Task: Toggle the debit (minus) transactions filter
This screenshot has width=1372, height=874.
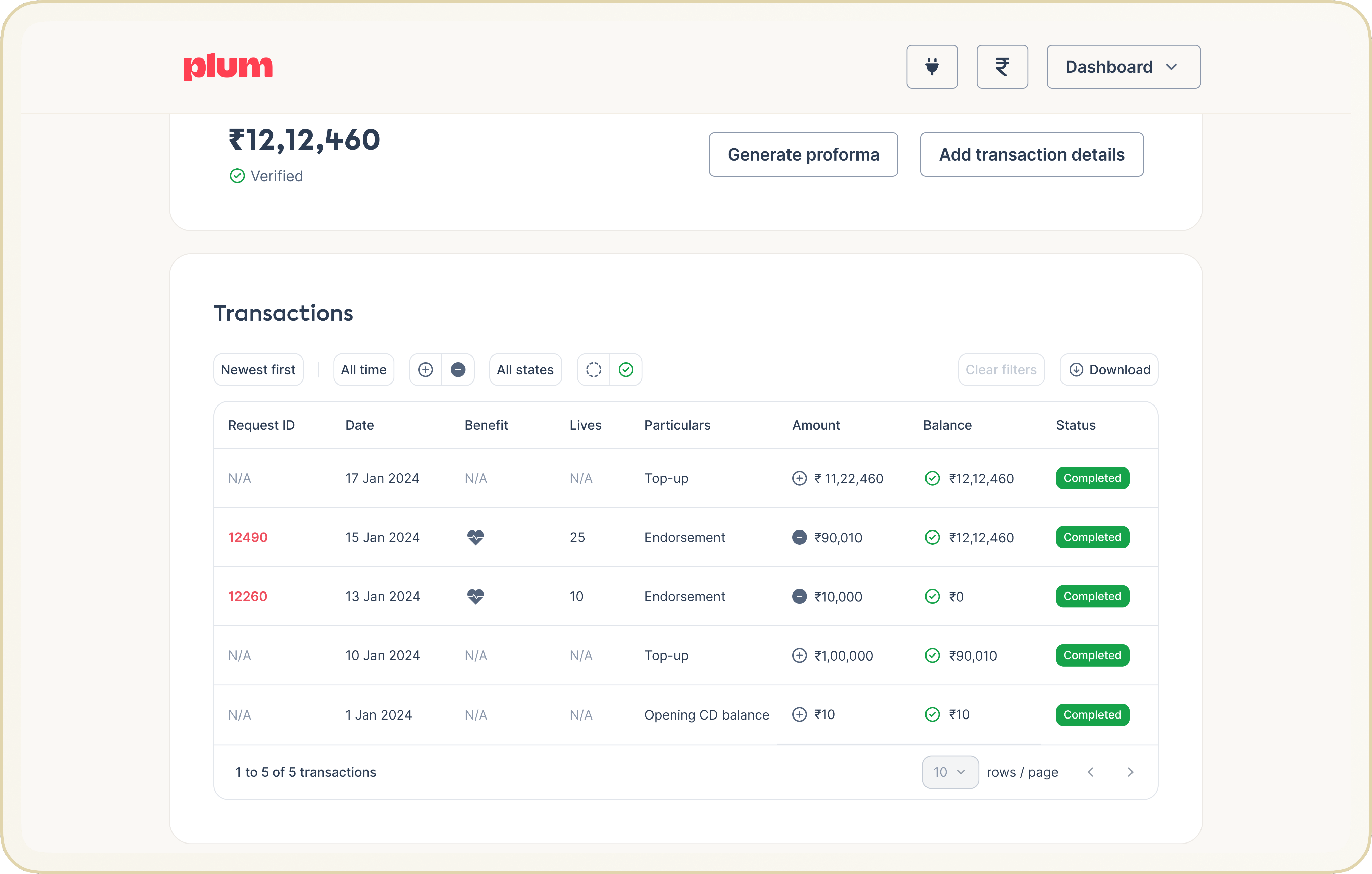Action: coord(458,369)
